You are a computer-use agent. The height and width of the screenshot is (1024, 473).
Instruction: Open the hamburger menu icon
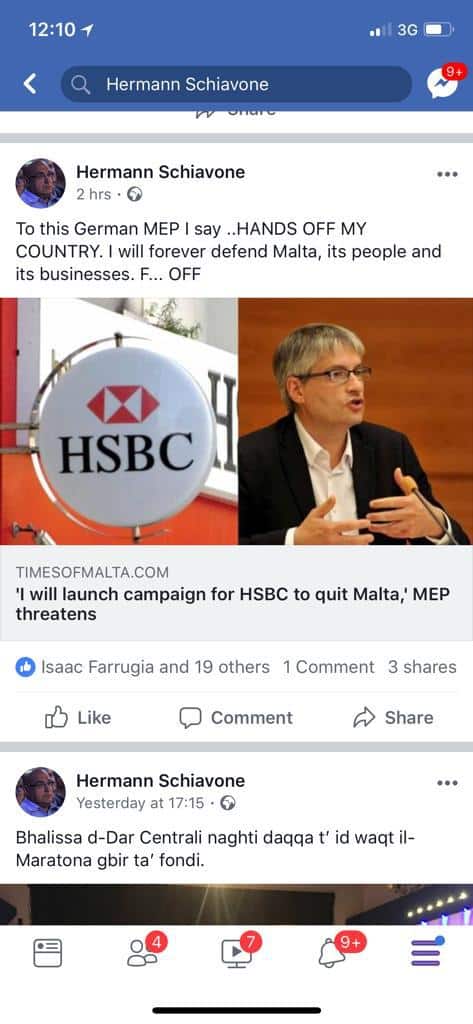(427, 952)
